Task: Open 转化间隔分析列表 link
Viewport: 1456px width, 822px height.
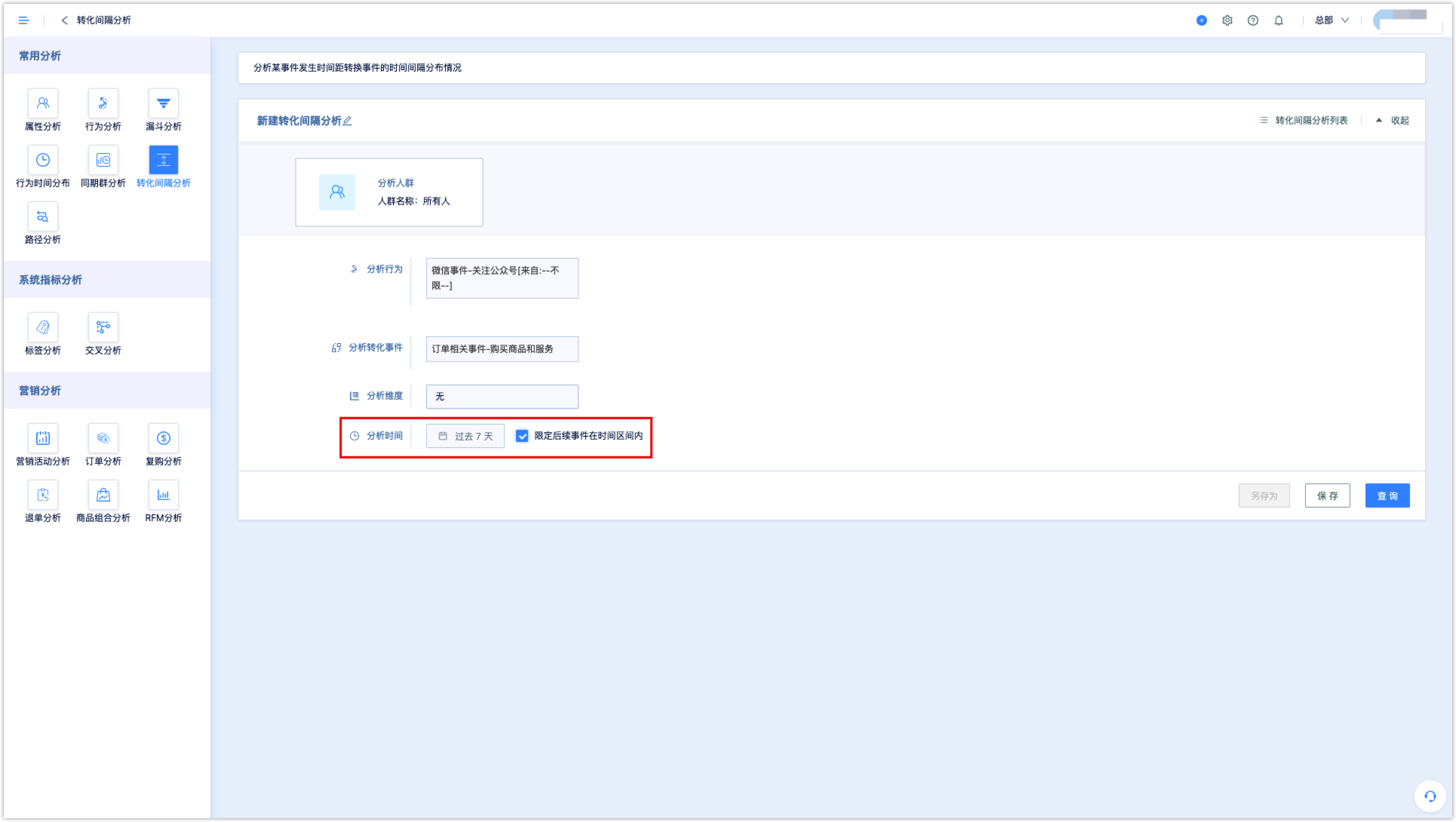Action: coord(1303,120)
